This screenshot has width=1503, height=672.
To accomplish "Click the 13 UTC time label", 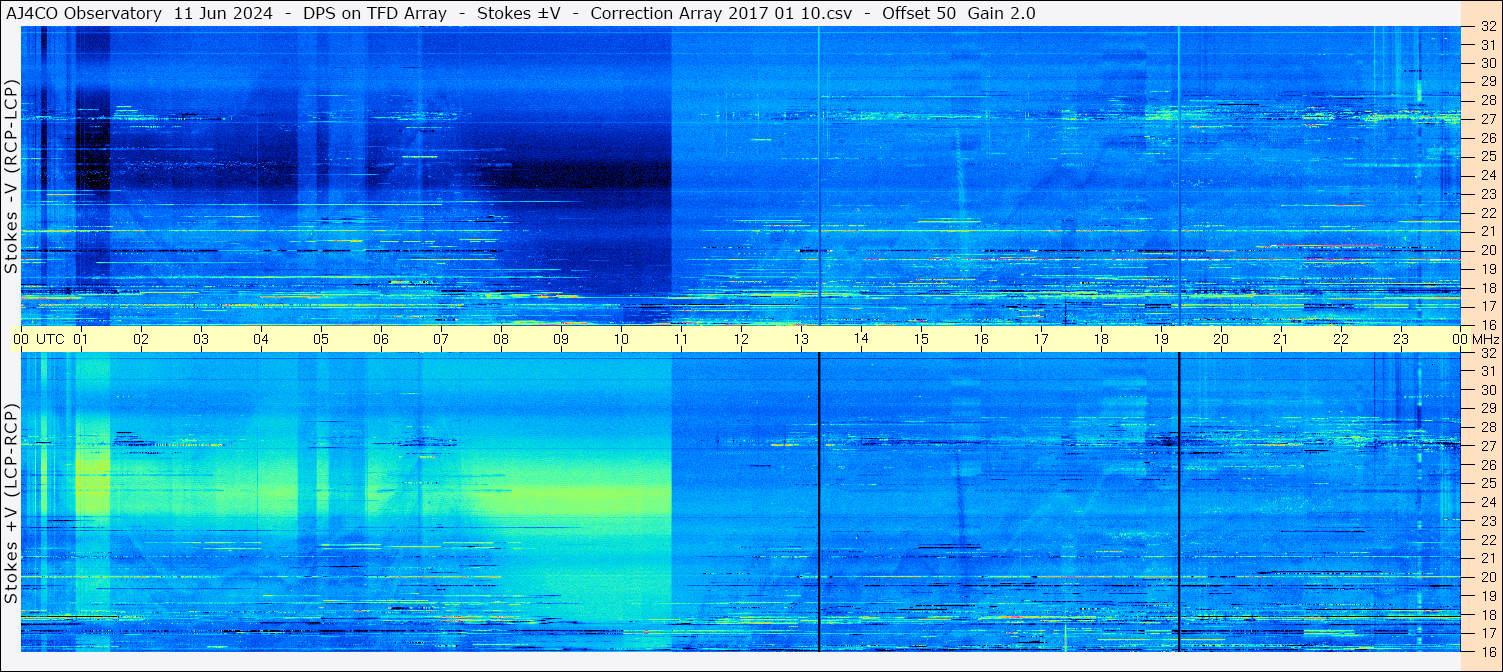I will point(801,339).
